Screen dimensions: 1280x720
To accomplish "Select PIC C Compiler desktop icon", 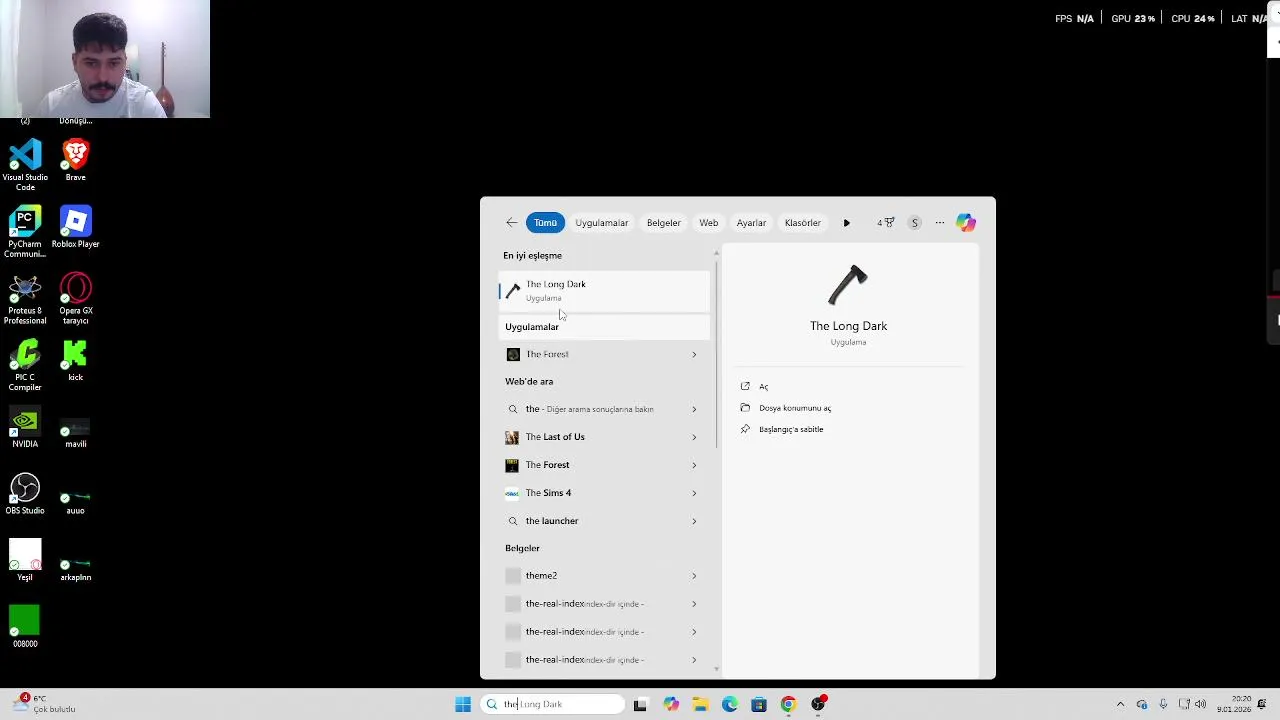I will (25, 365).
